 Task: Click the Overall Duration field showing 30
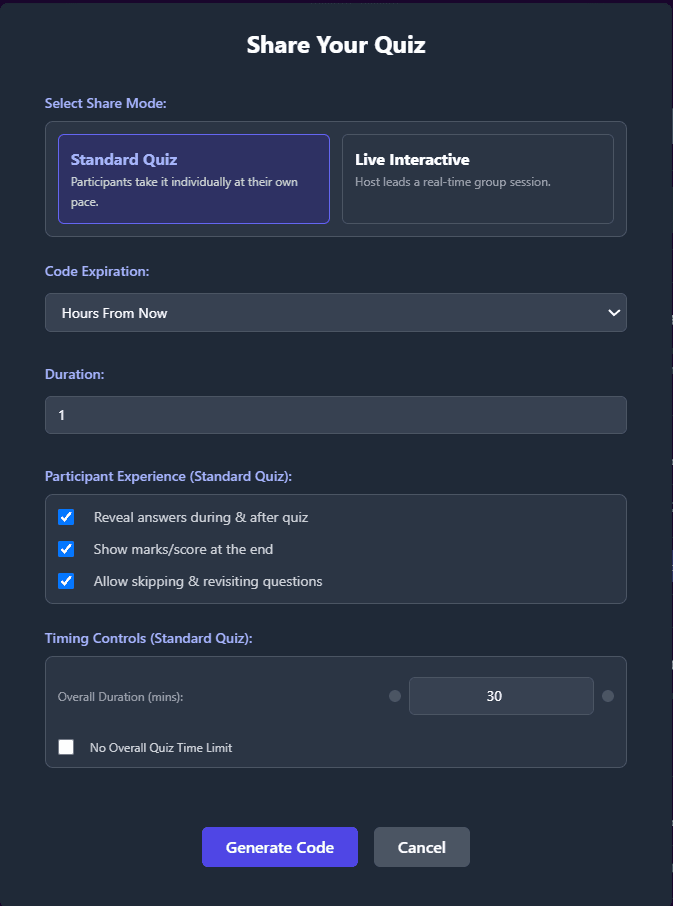(501, 696)
